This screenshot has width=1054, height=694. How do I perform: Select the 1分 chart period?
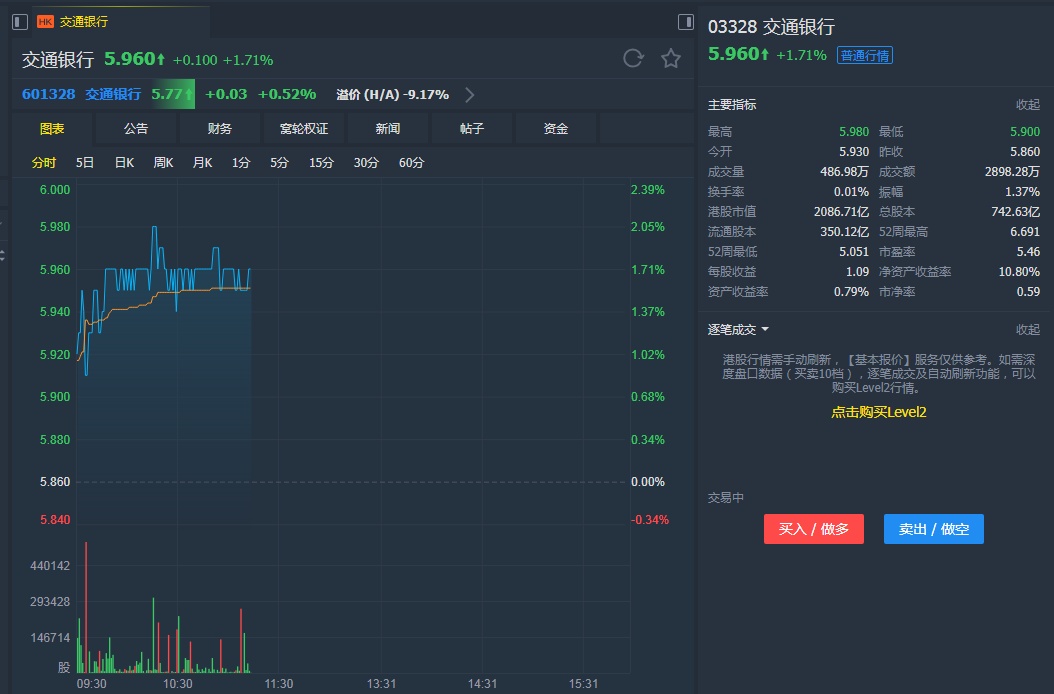click(x=241, y=163)
